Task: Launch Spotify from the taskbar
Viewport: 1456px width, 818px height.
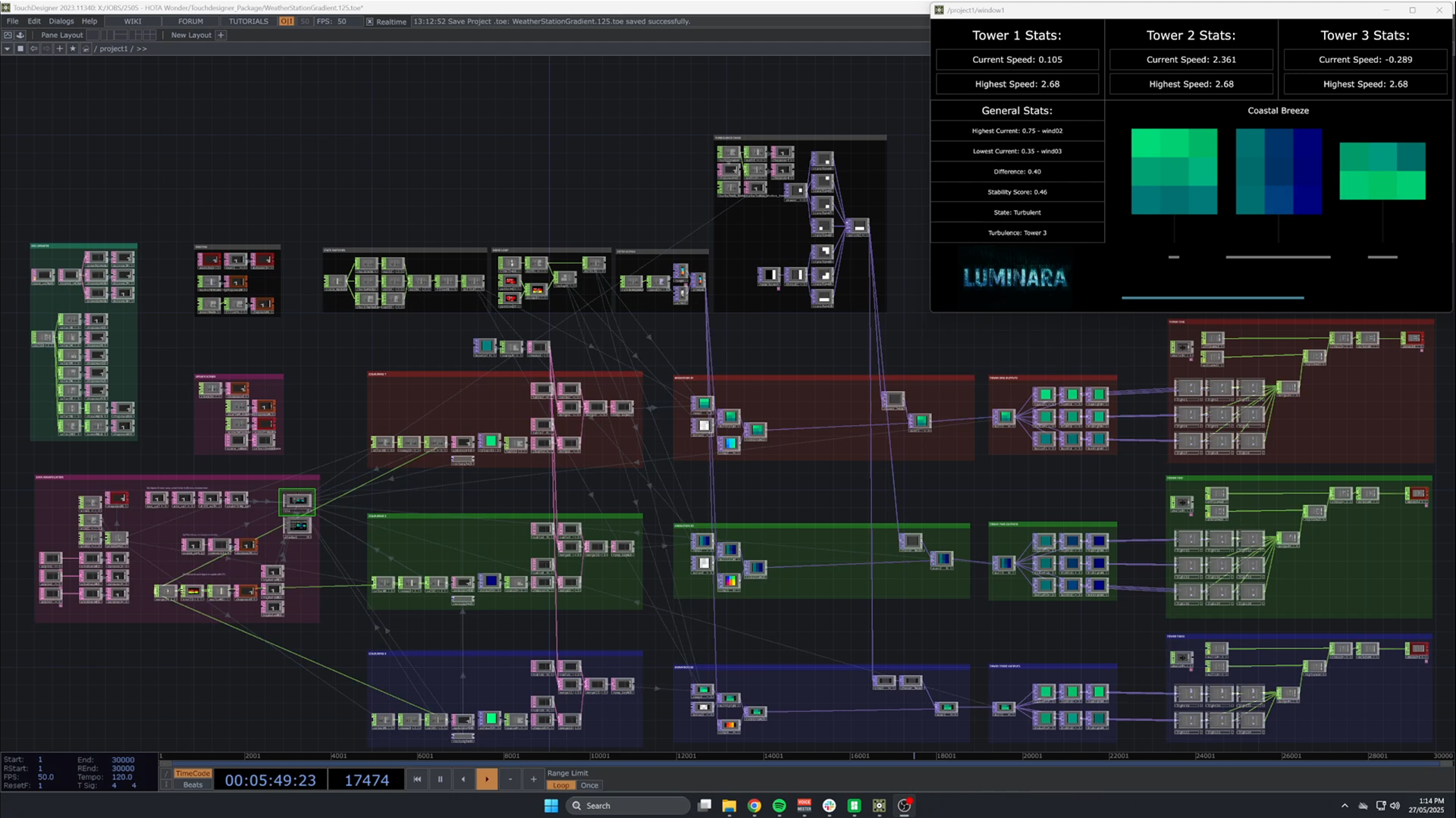Action: coord(779,805)
